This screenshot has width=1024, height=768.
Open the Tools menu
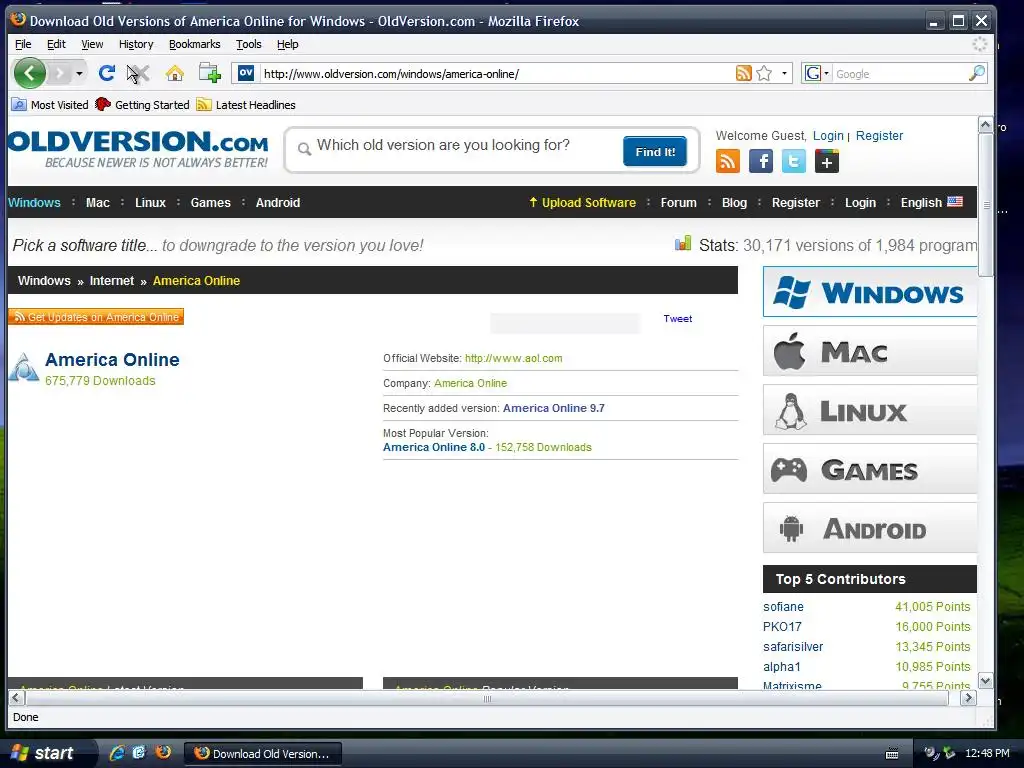pyautogui.click(x=248, y=44)
